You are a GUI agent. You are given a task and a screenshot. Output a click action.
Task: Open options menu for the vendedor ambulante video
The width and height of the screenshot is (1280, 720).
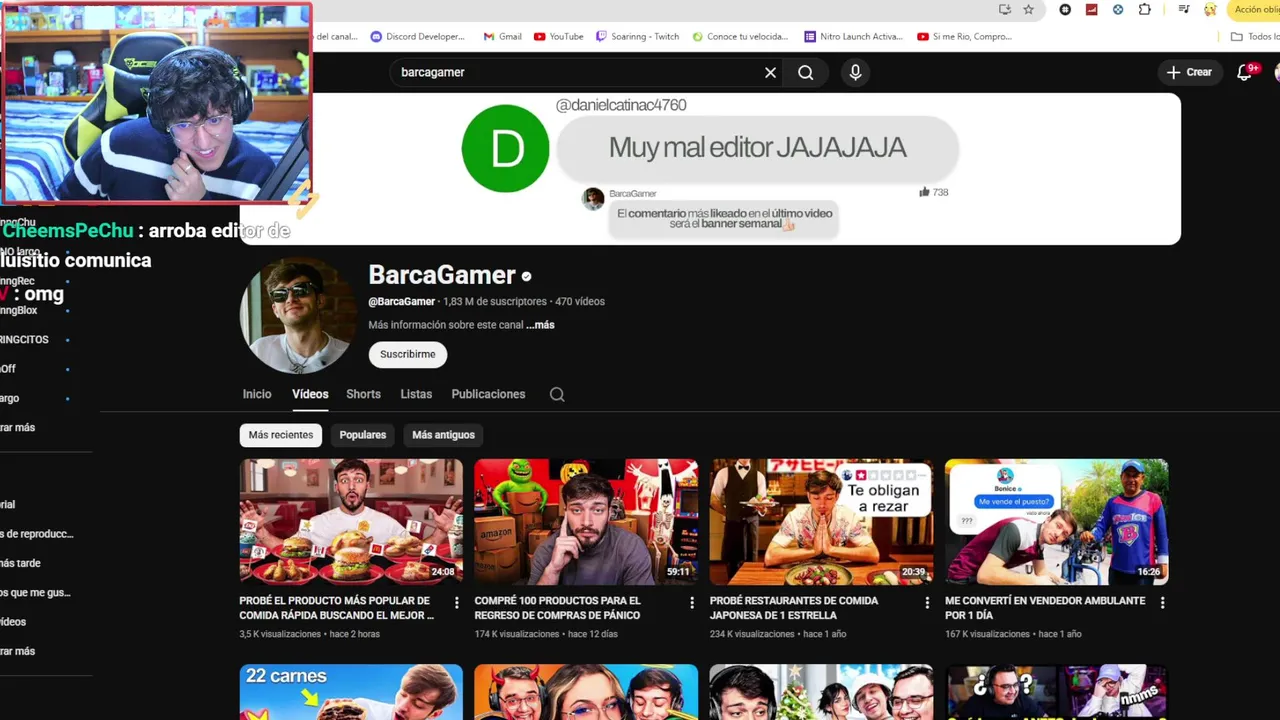coord(1162,603)
